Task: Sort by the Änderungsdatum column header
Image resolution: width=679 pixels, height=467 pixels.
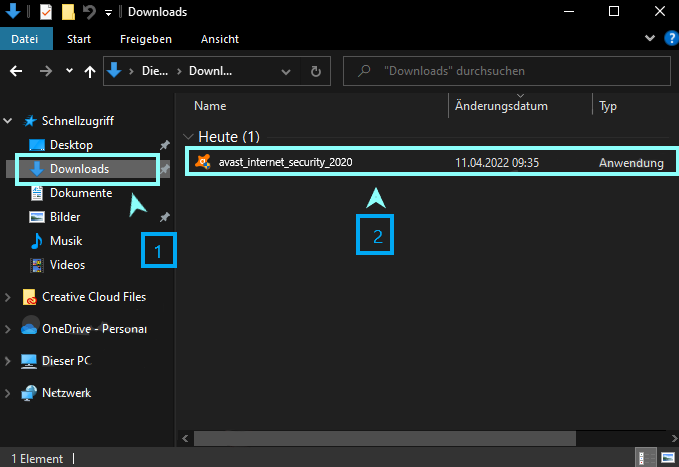Action: point(501,106)
